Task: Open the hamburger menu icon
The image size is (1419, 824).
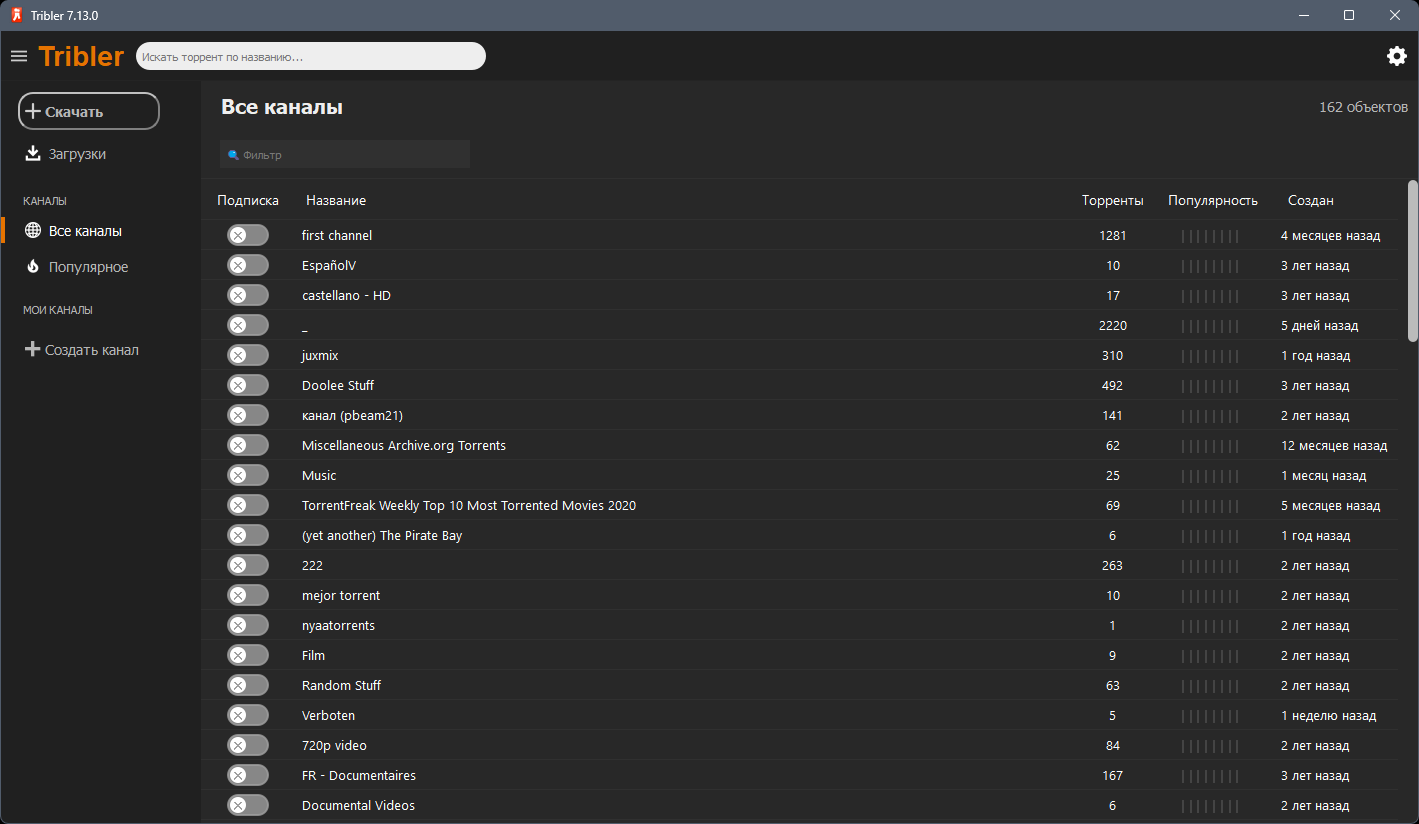Action: tap(19, 56)
